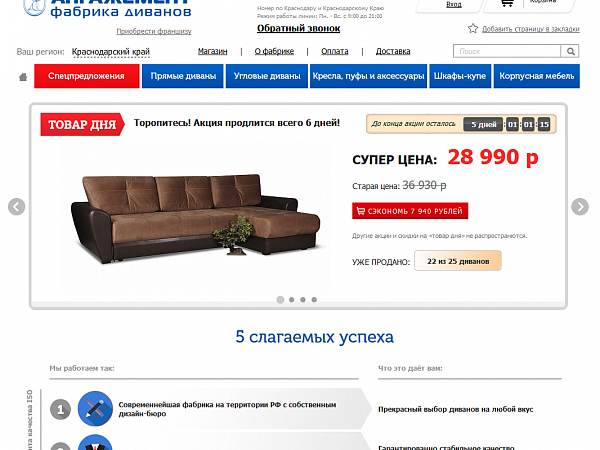Open the Прямые диваны category

pyautogui.click(x=183, y=76)
